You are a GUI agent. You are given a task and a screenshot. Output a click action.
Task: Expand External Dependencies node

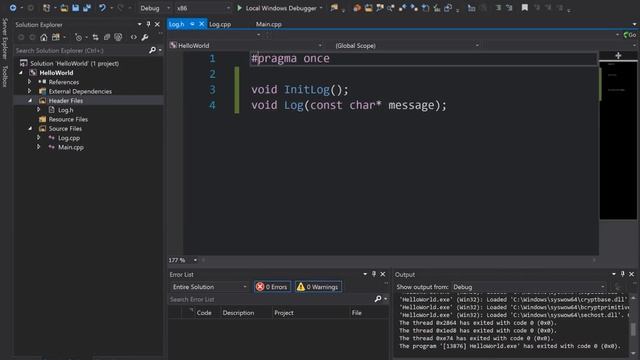coord(29,91)
